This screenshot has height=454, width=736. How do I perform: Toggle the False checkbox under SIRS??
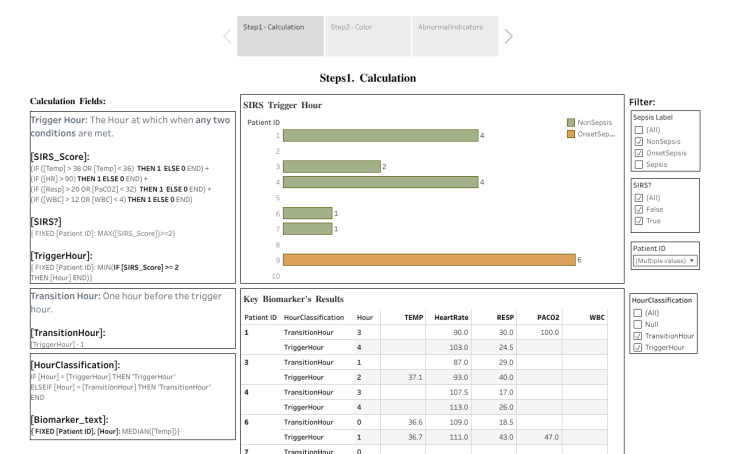tap(636, 209)
